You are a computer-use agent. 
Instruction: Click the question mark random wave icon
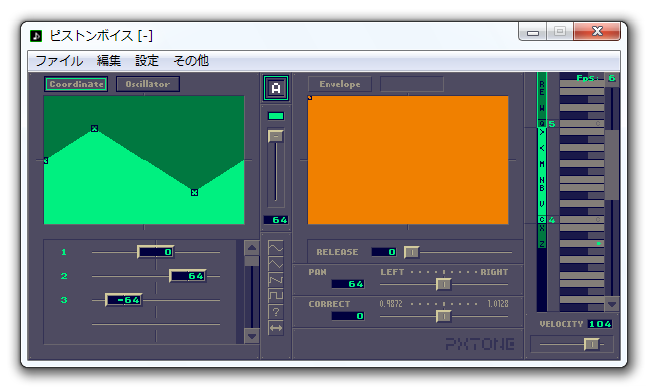[x=276, y=312]
